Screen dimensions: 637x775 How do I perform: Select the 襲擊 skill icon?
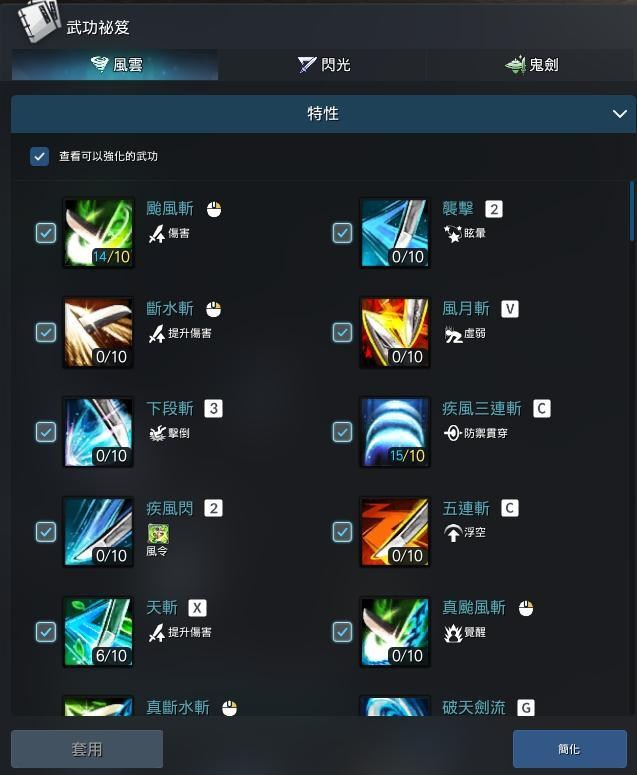[394, 233]
